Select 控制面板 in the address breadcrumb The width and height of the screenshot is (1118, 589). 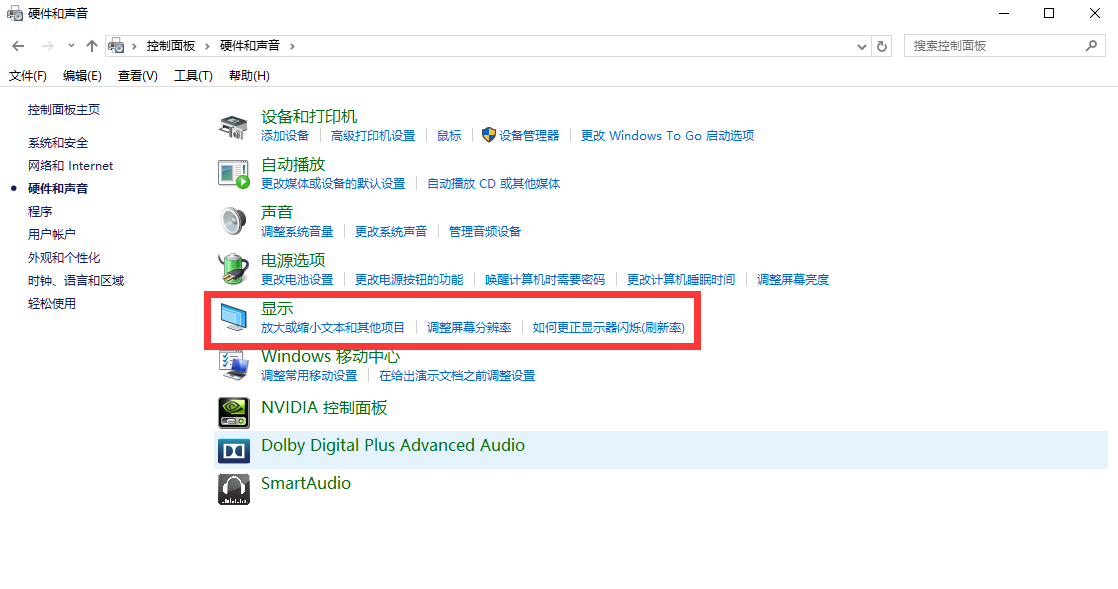pyautogui.click(x=170, y=46)
